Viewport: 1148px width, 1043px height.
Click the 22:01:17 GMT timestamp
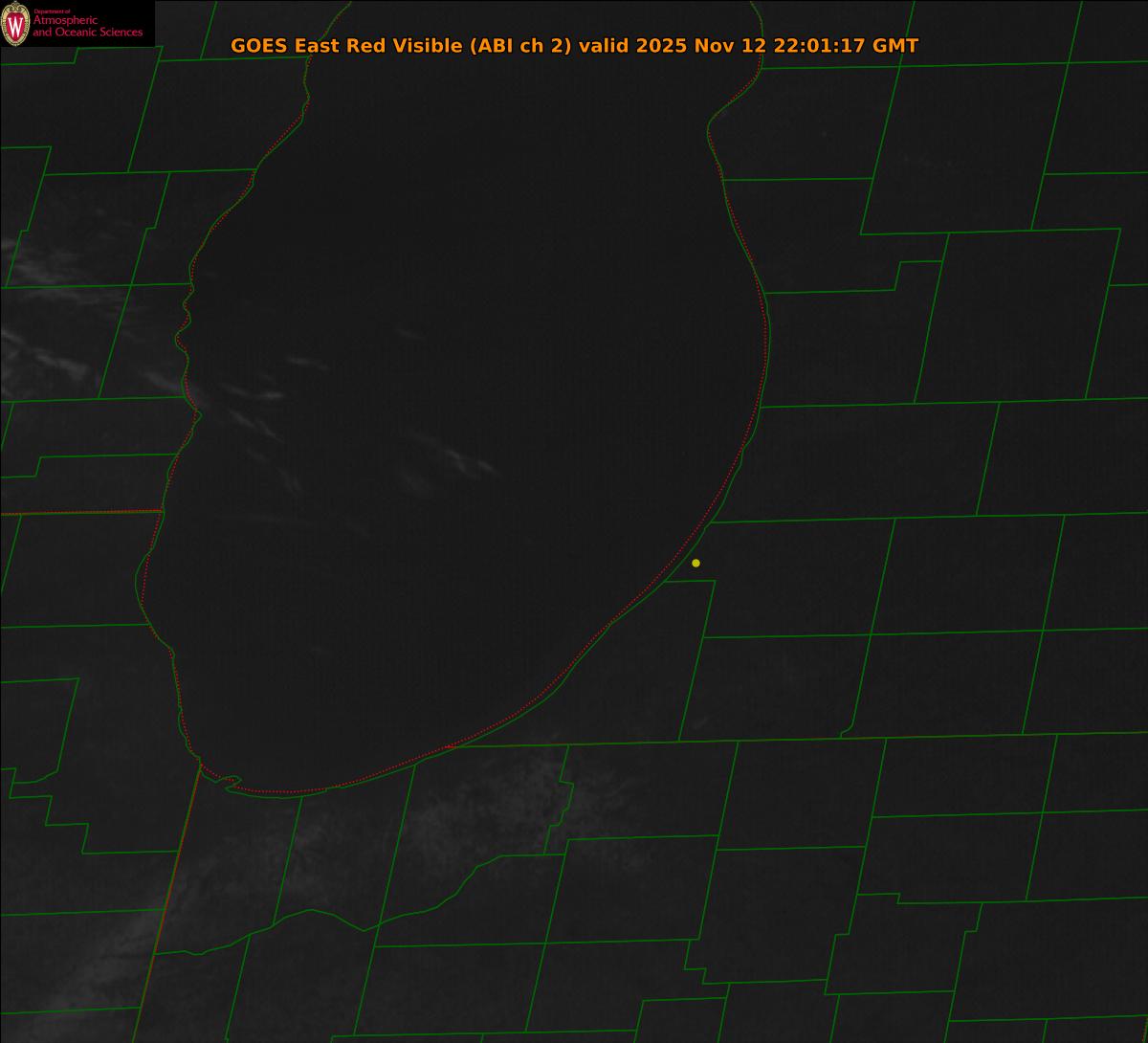pyautogui.click(x=847, y=46)
